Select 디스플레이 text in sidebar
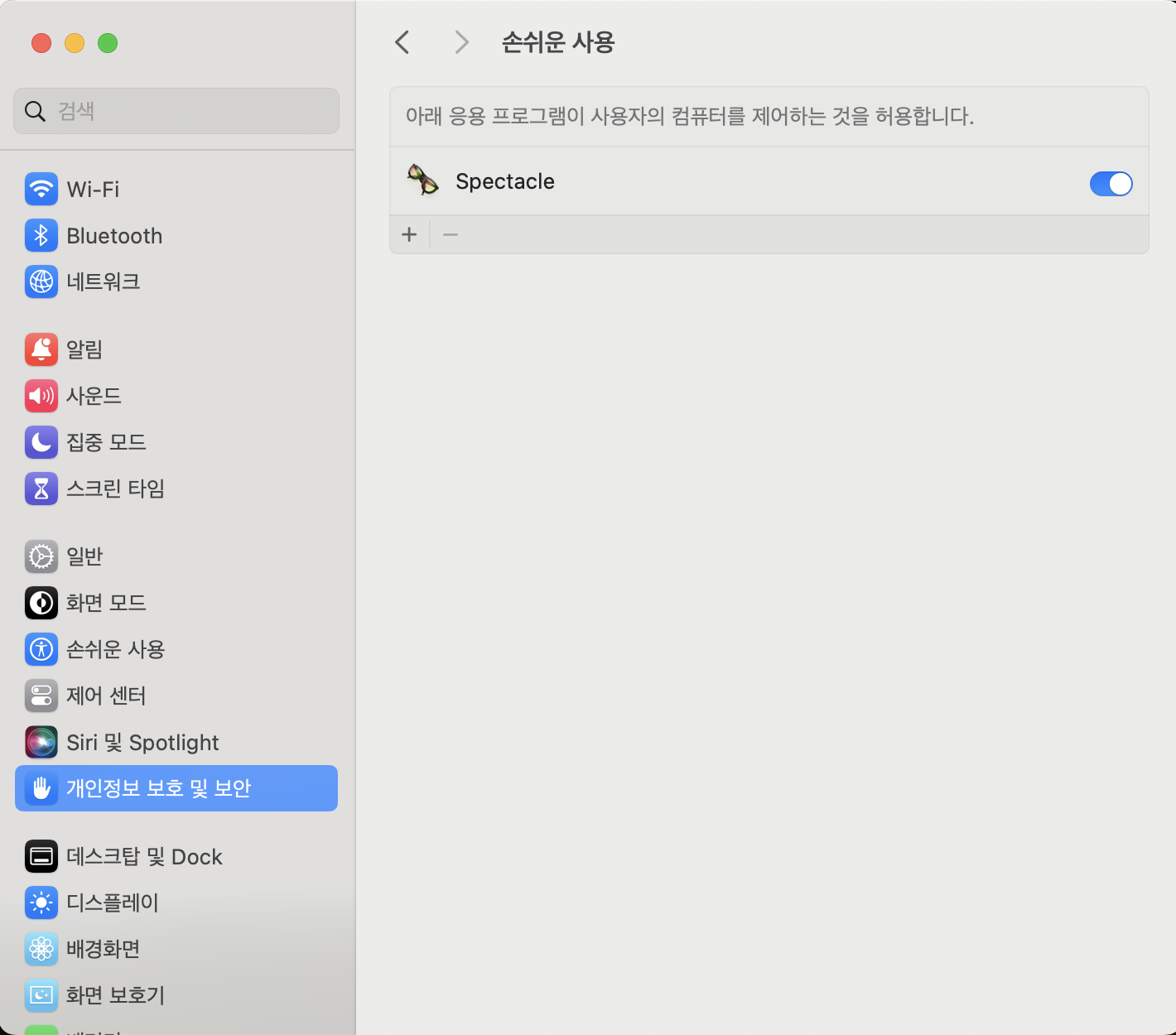 coord(112,903)
